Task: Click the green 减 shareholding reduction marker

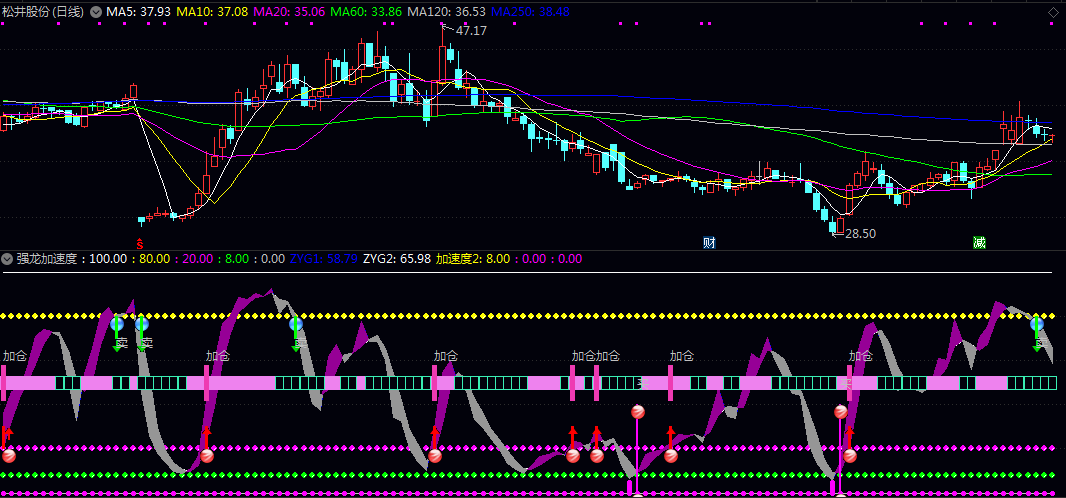Action: 979,243
